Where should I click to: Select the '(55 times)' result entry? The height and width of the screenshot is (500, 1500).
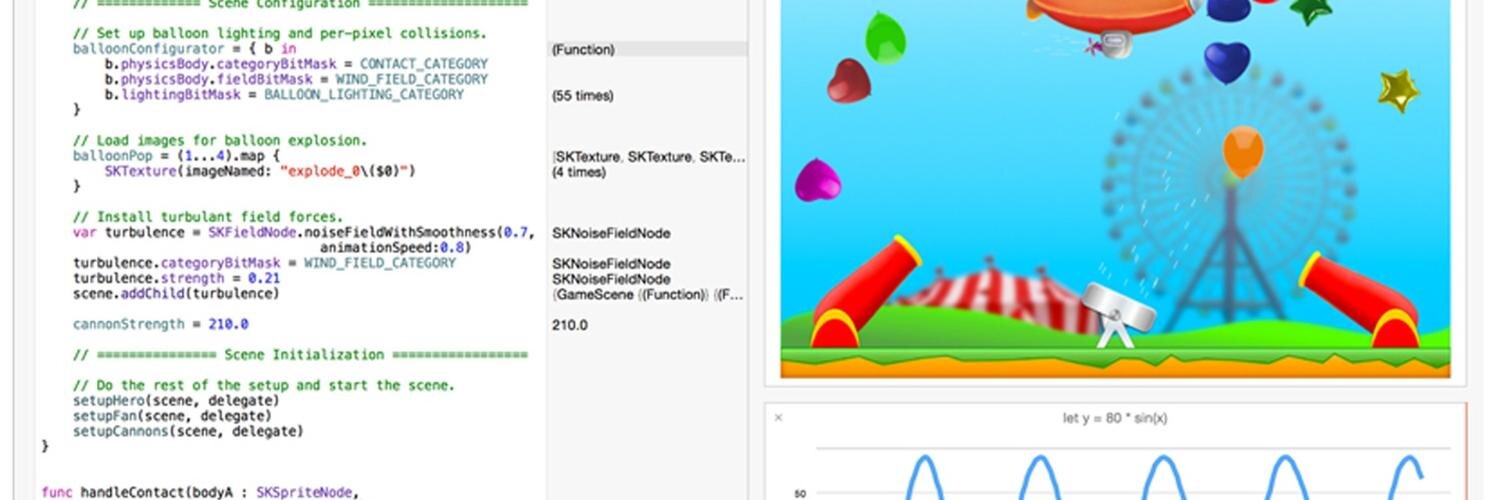pyautogui.click(x=583, y=96)
